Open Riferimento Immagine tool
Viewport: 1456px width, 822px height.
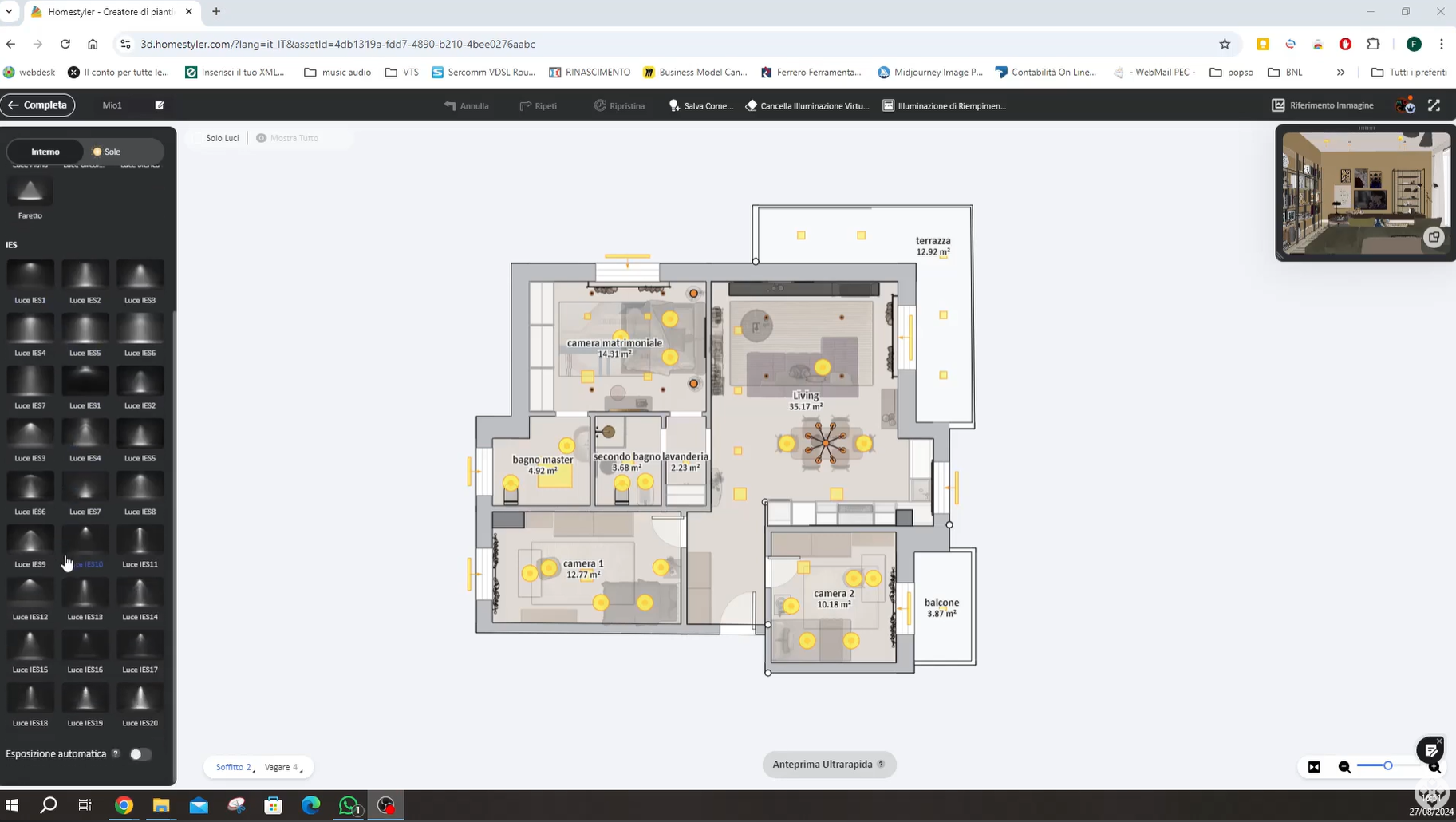click(x=1323, y=105)
